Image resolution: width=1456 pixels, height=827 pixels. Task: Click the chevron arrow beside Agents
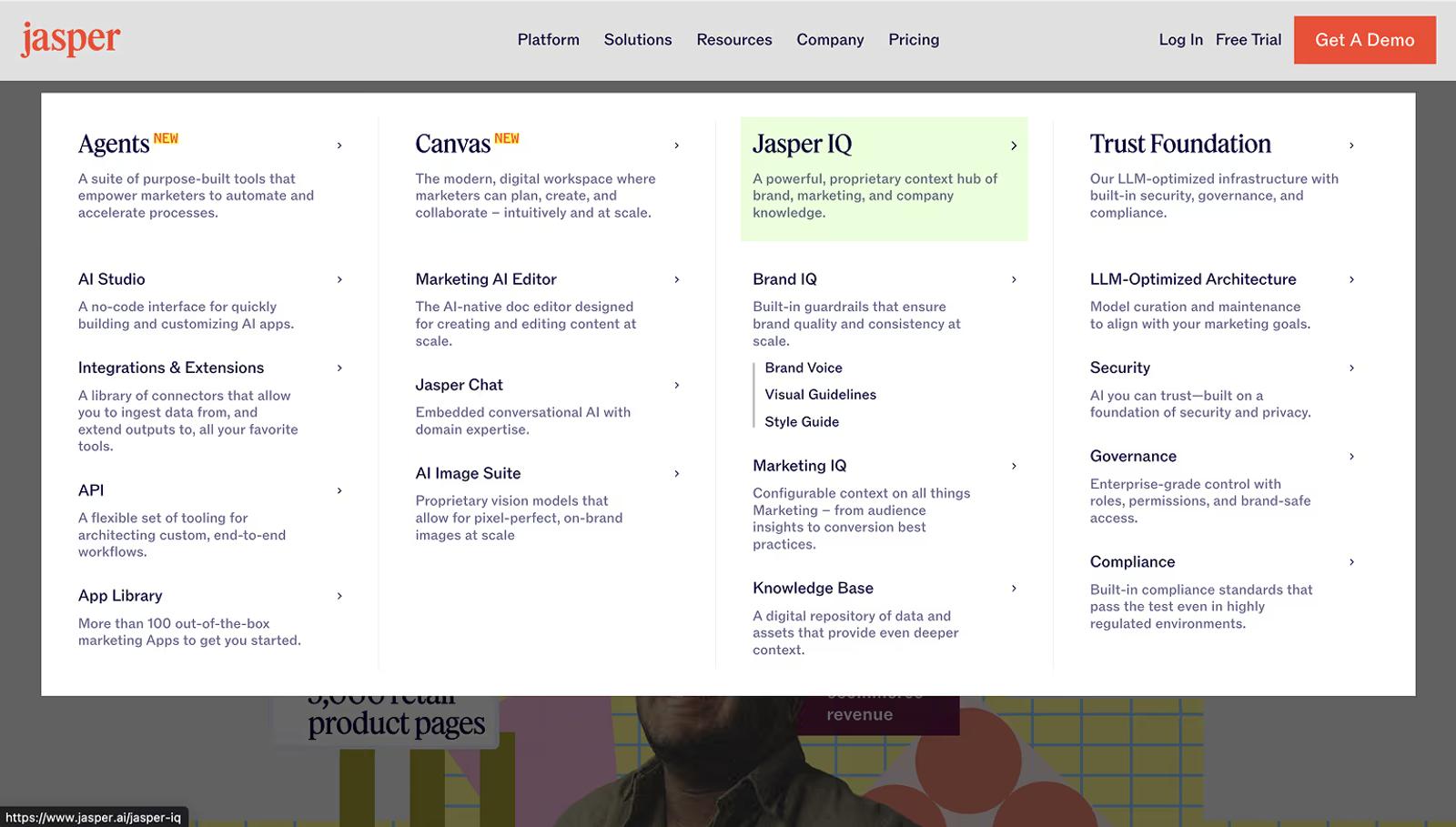click(x=339, y=146)
